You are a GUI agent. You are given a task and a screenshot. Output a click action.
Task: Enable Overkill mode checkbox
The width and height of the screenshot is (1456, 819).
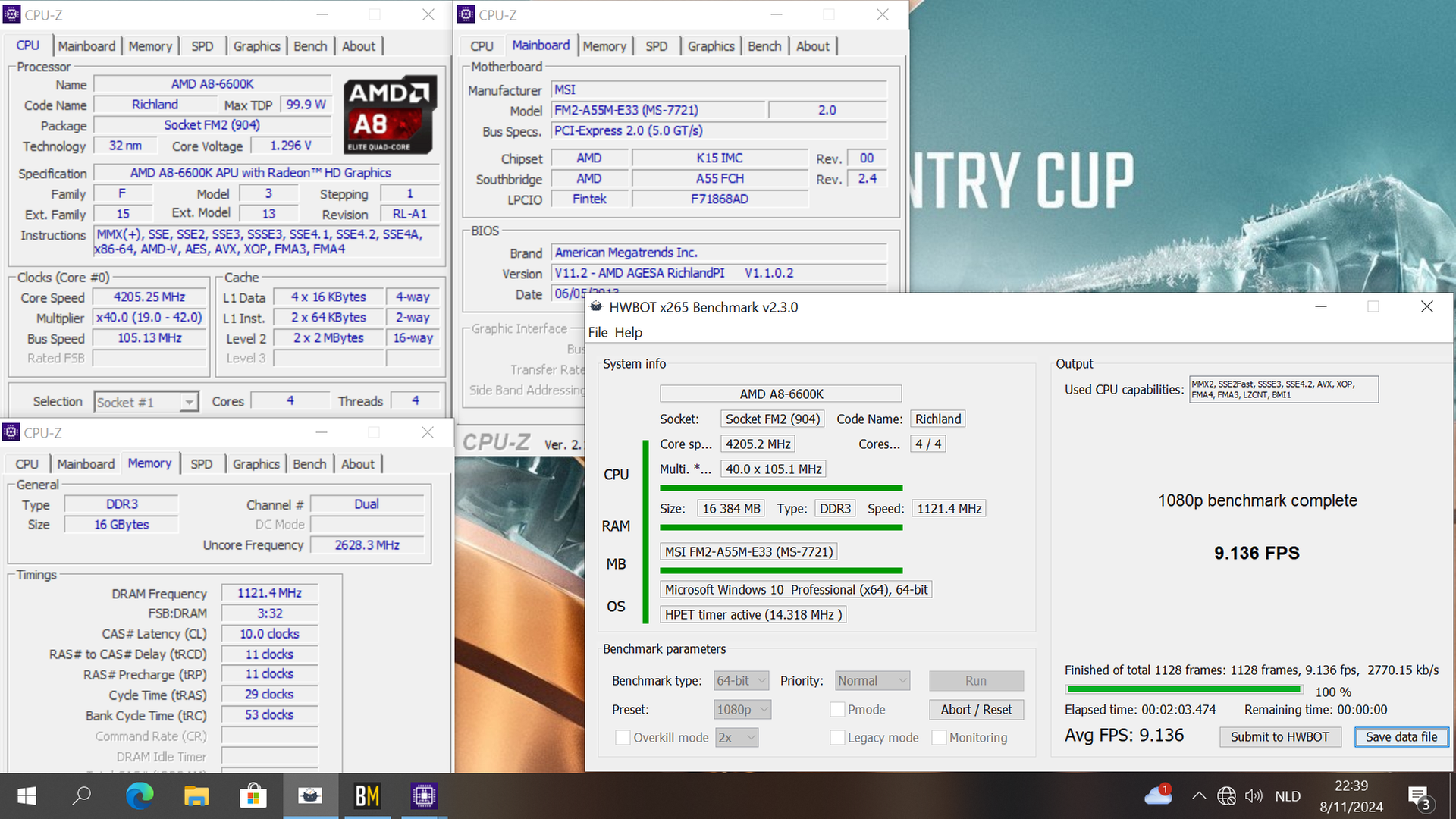[x=623, y=737]
